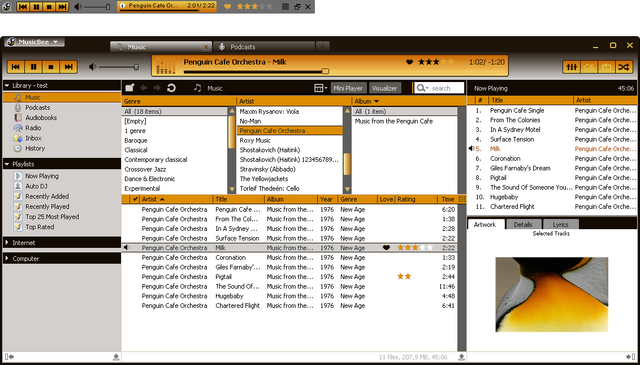Mute volume in mini player

[x=78, y=7]
